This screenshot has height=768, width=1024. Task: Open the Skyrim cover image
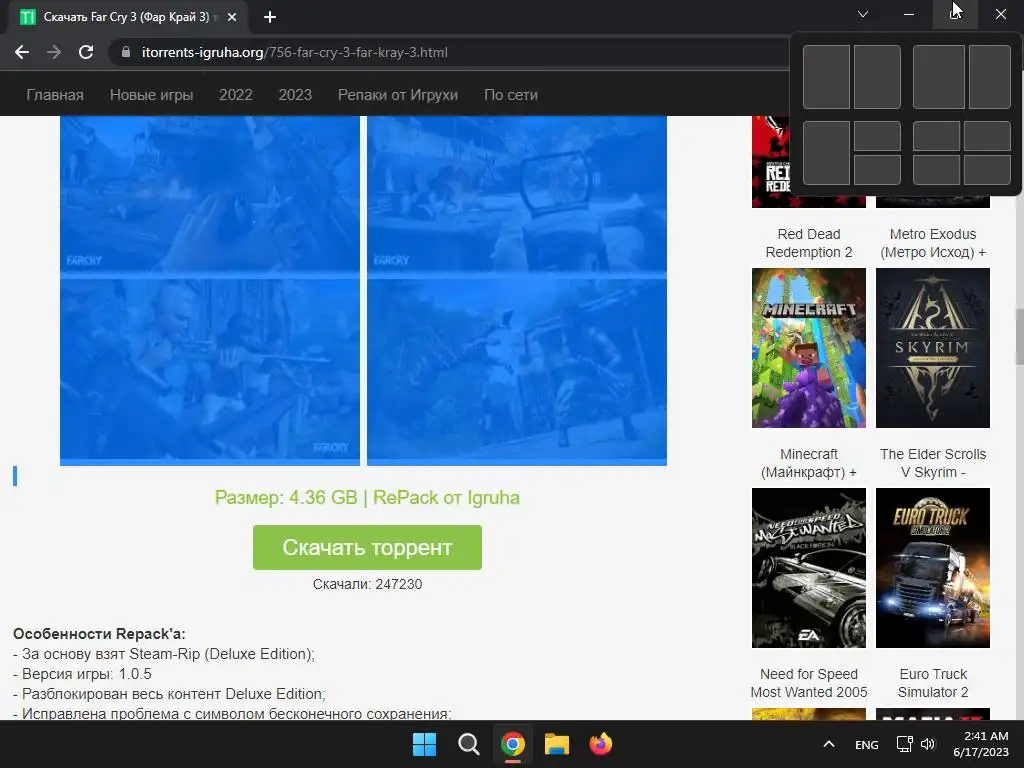[x=933, y=348]
